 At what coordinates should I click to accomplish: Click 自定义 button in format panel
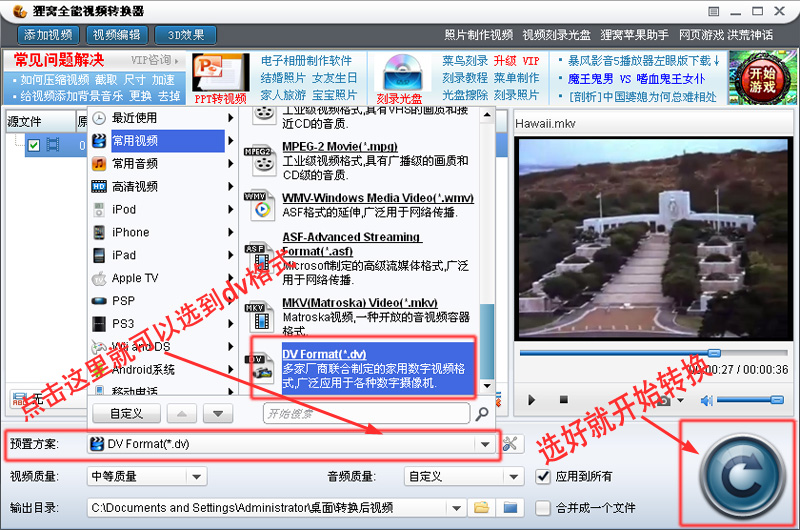(127, 414)
